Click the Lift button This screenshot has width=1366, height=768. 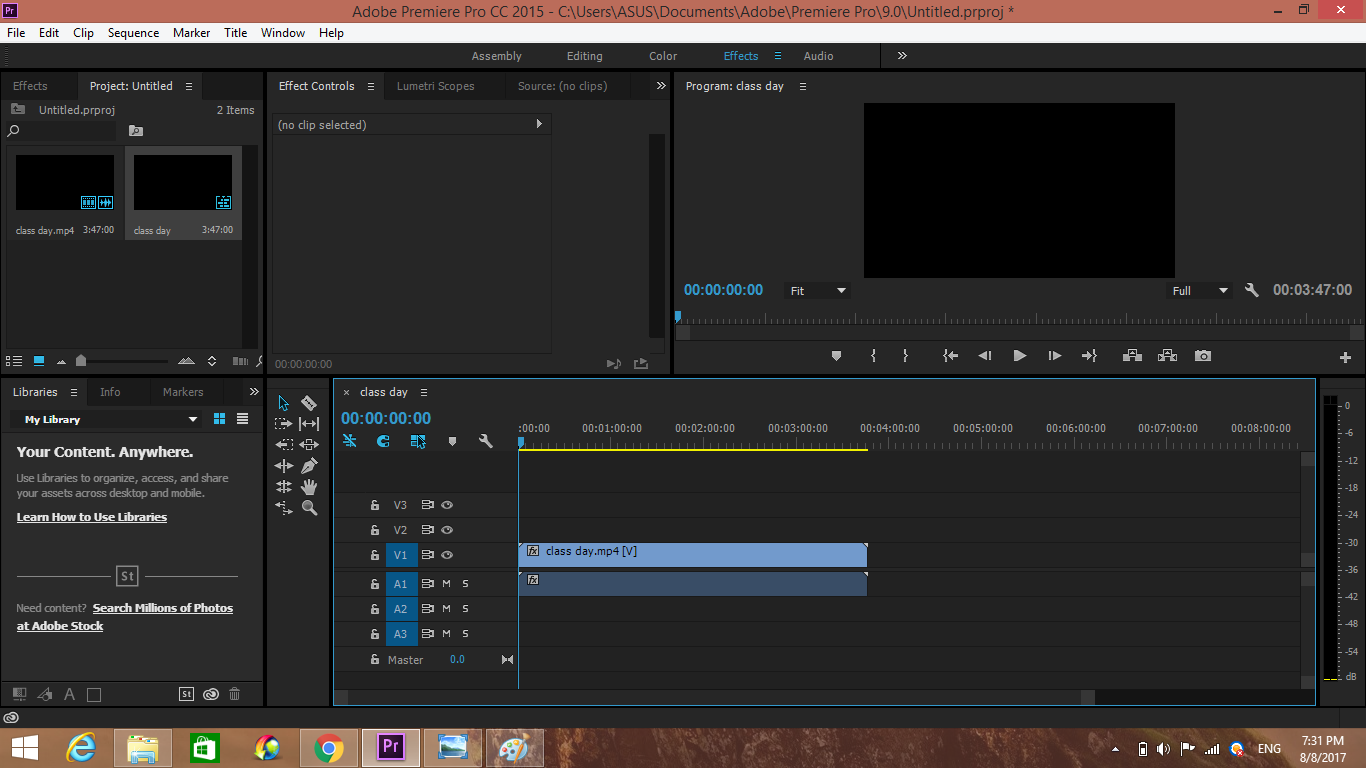pyautogui.click(x=1132, y=356)
